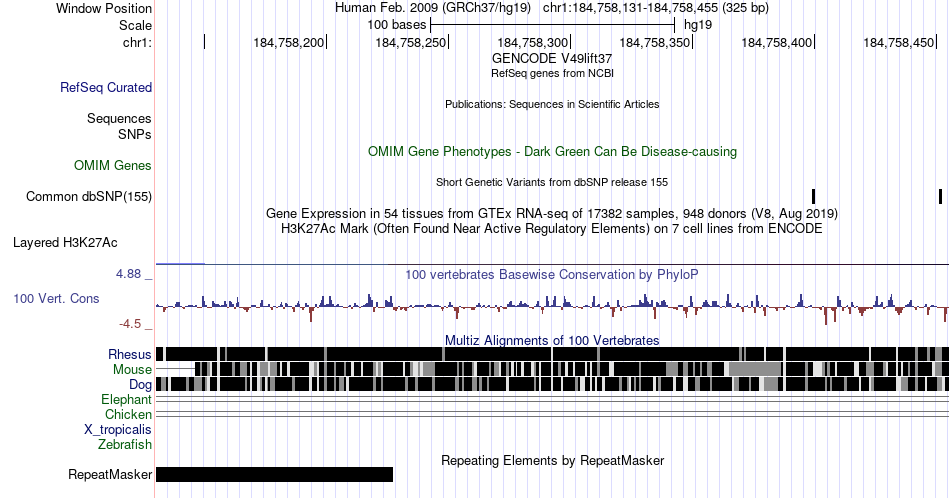Select the Elephant alignment row label

[x=126, y=399]
